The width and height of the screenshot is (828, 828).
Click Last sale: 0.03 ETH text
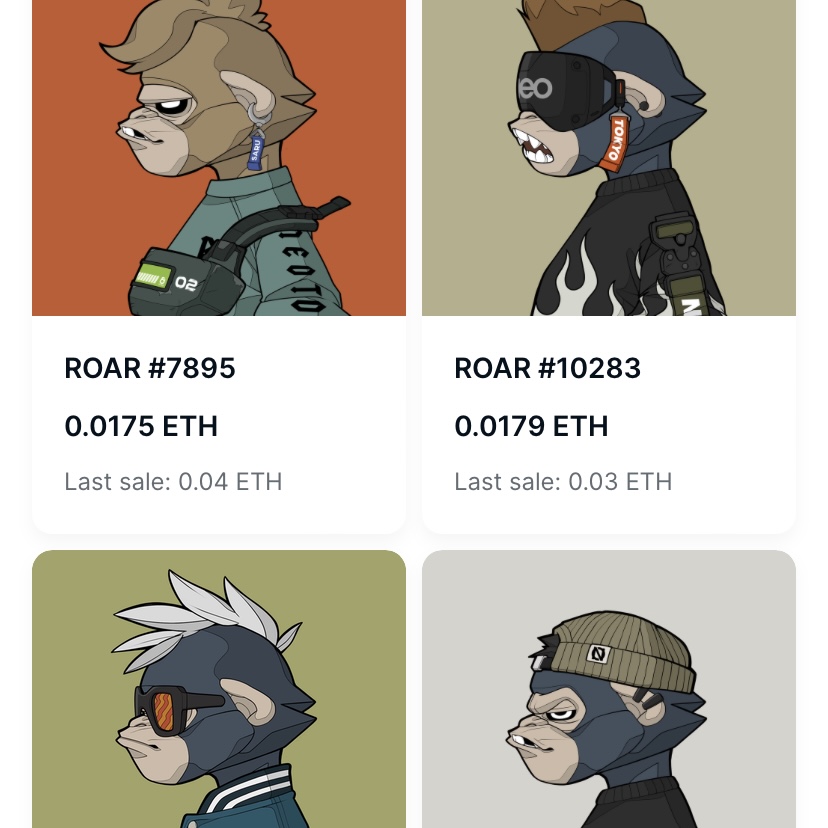coord(563,482)
